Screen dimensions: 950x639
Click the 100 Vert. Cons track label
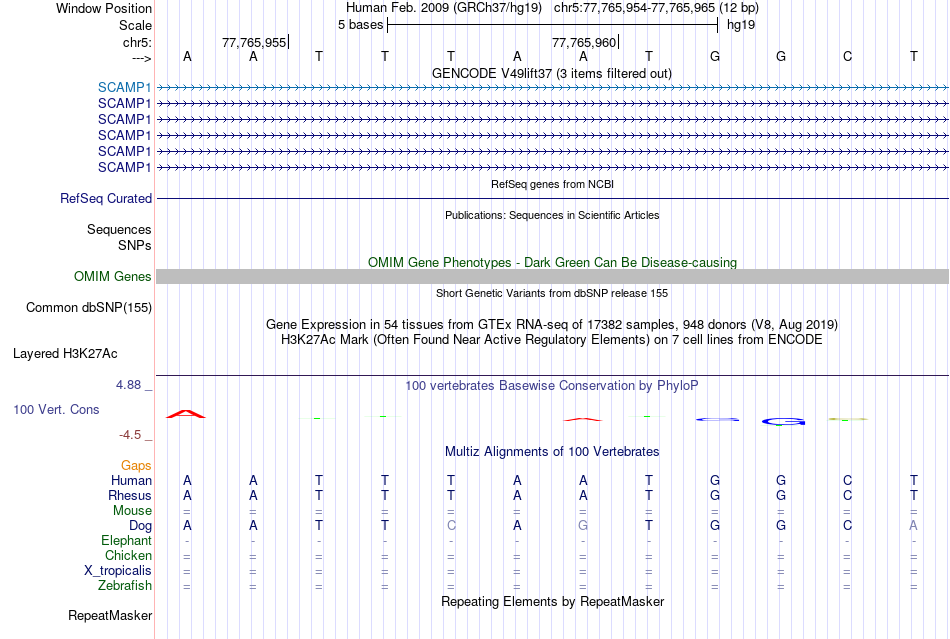56,409
